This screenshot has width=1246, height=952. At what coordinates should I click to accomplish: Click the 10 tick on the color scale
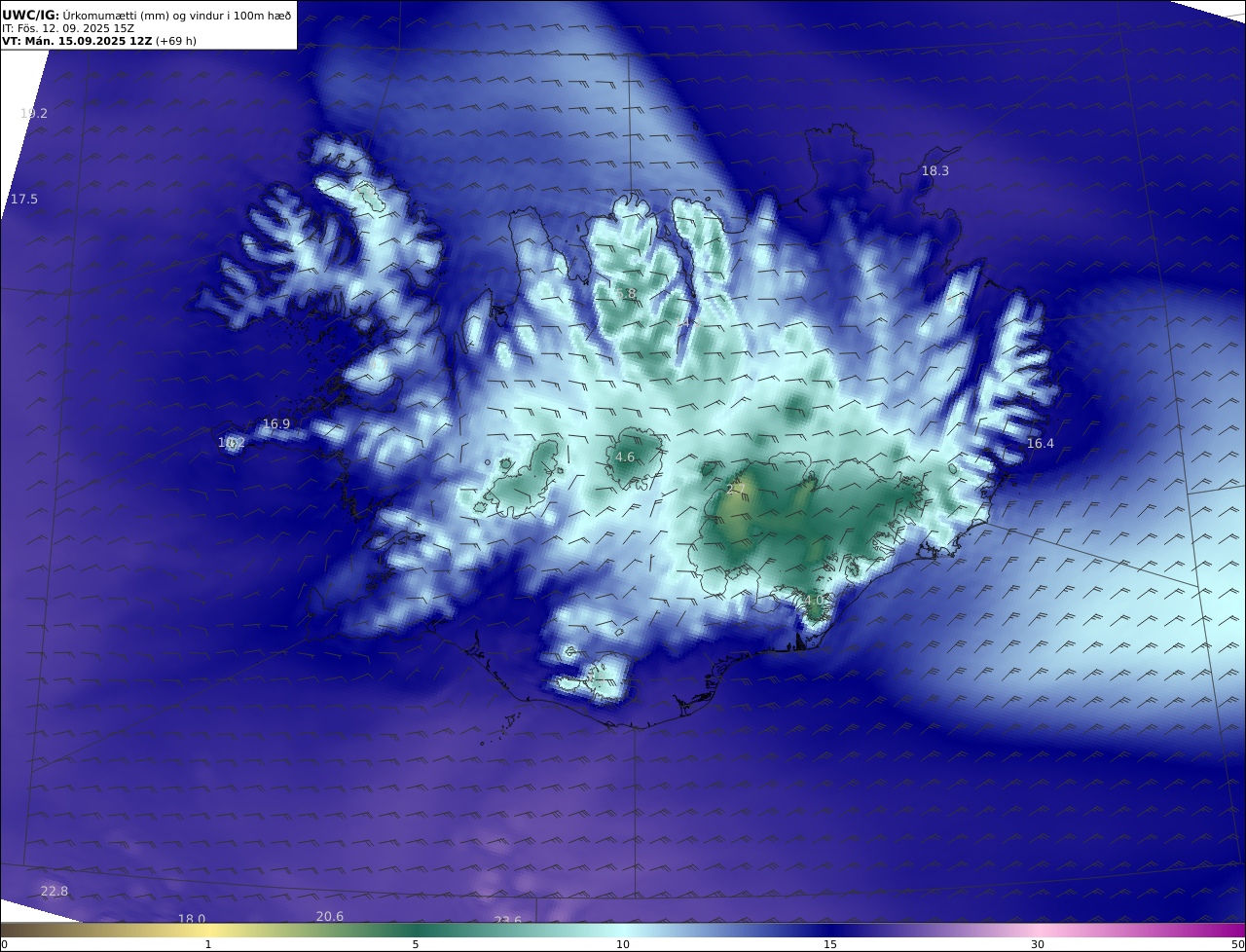click(623, 944)
